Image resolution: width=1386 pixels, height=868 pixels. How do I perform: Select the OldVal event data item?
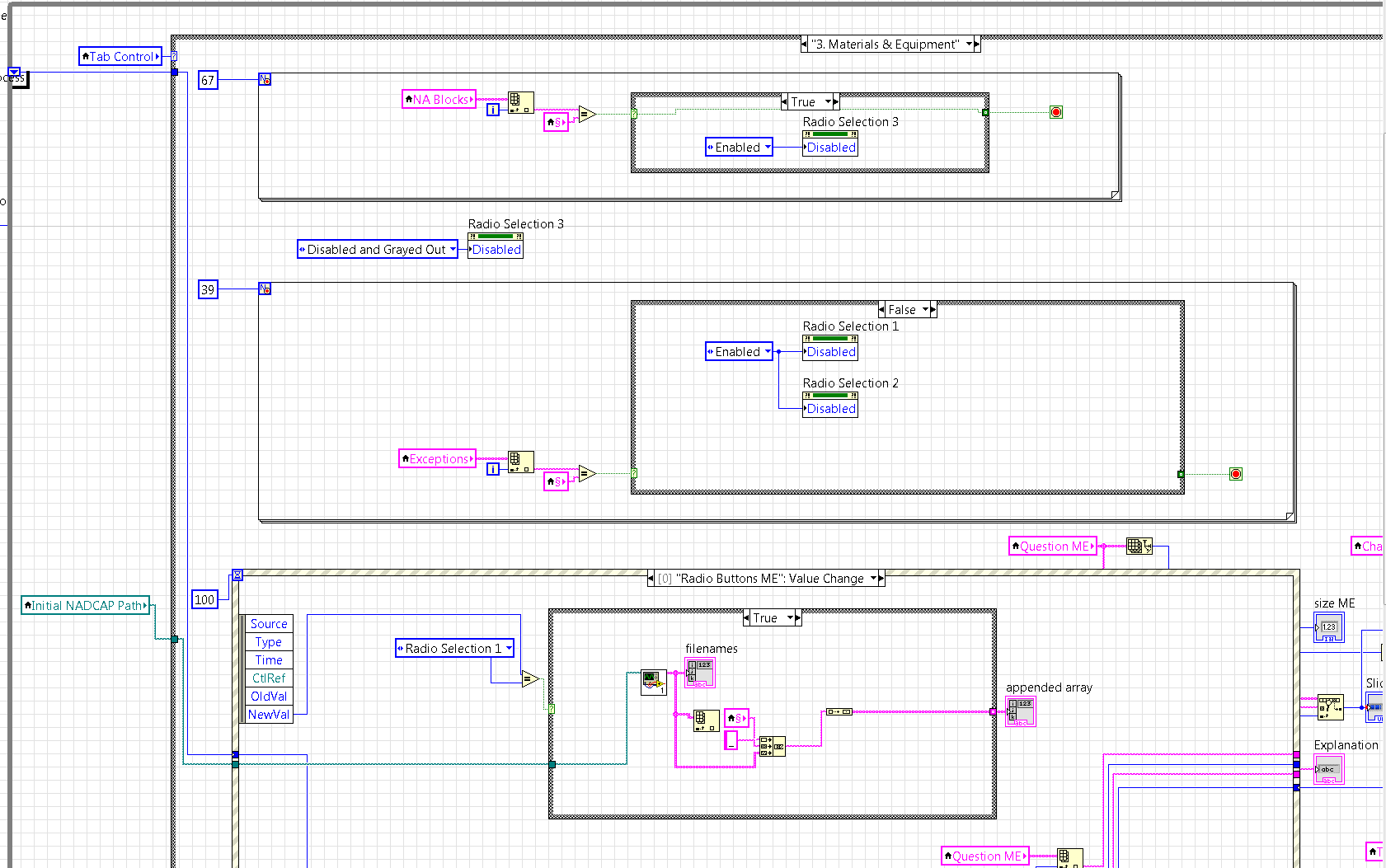tap(269, 697)
